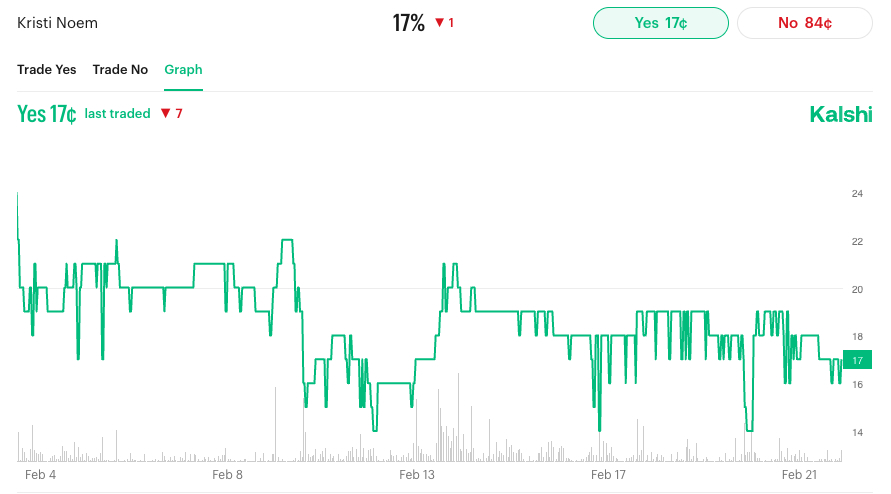Click the last traded label
Image resolution: width=891 pixels, height=494 pixels.
(x=117, y=114)
